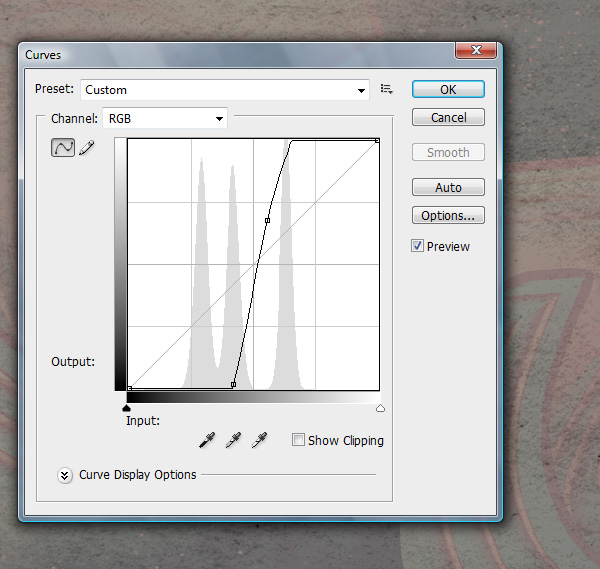Click the grayed-out Smooth button
This screenshot has height=569, width=600.
448,152
